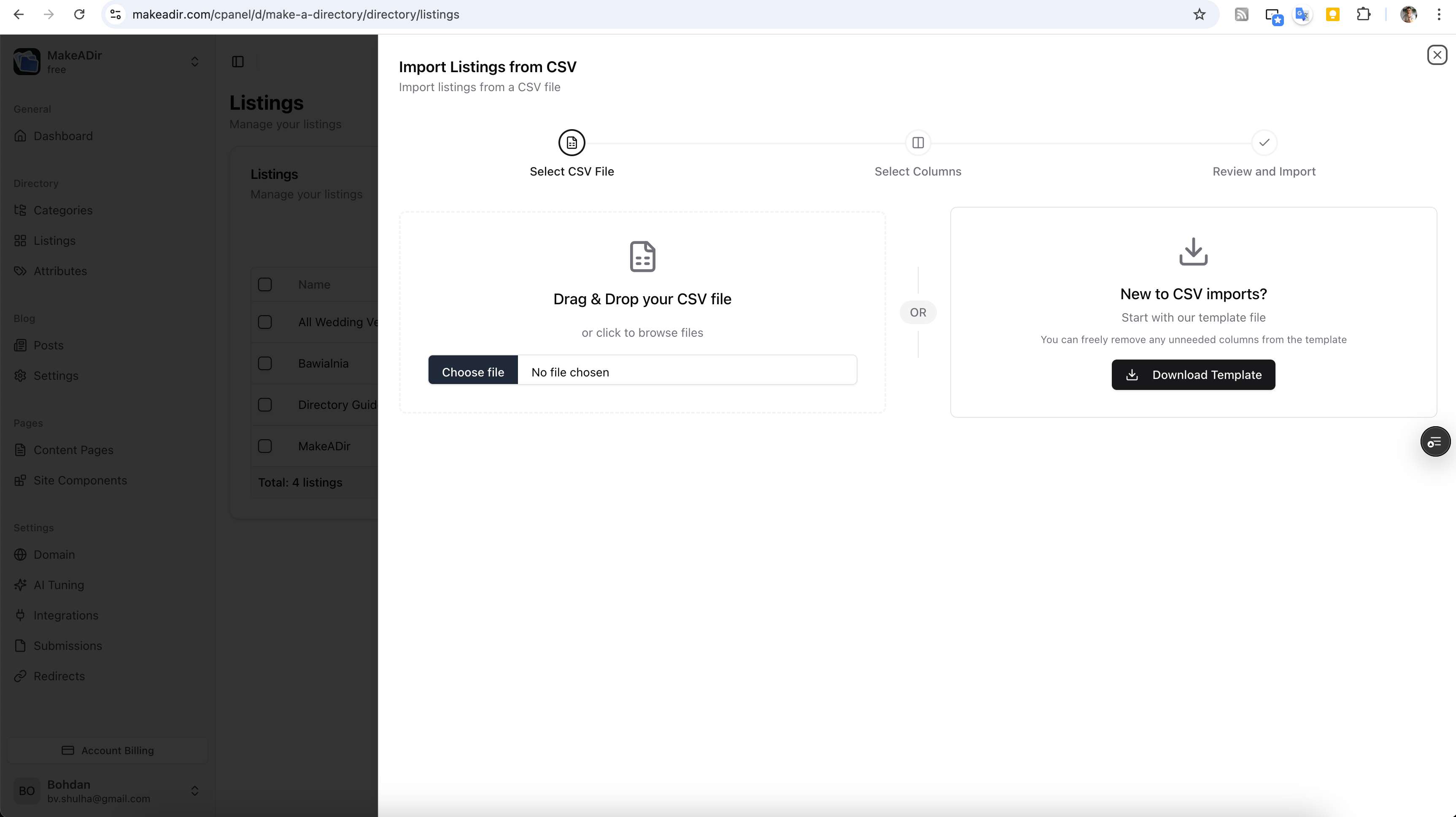Click the Select CSV File step icon

[572, 143]
